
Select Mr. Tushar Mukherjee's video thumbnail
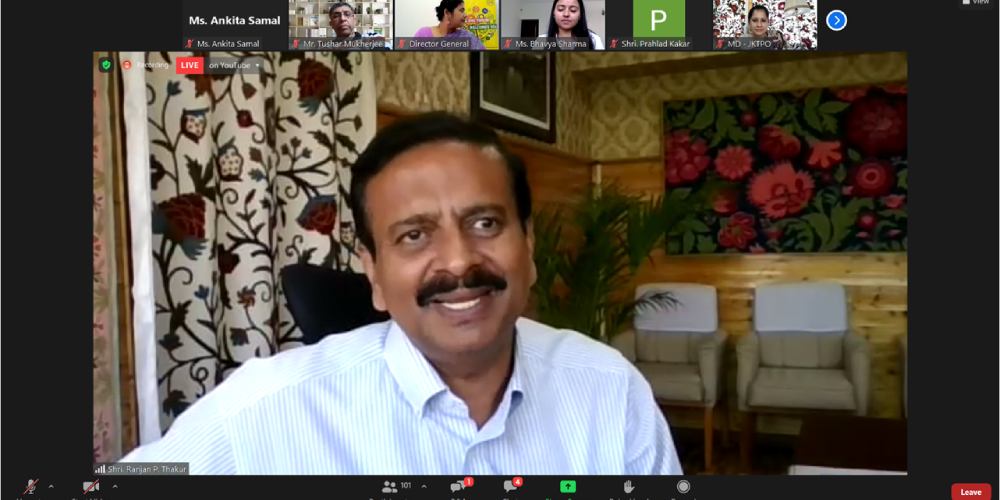click(x=341, y=25)
